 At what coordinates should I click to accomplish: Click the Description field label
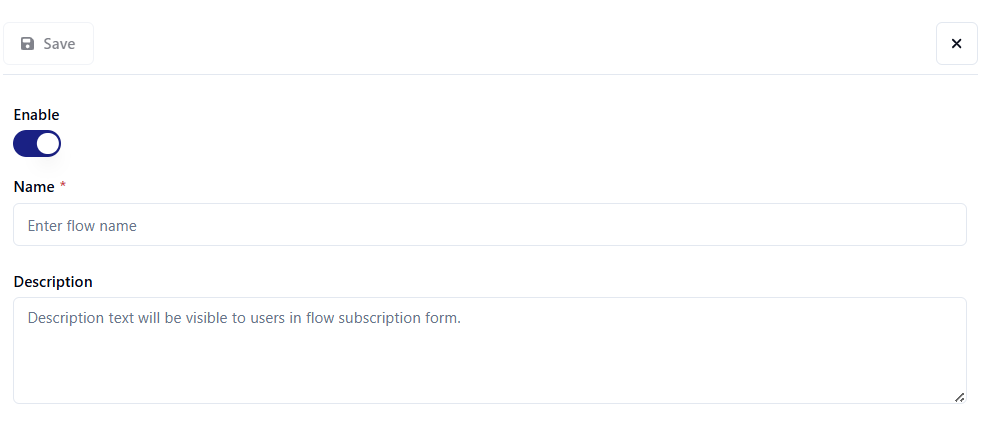click(53, 282)
